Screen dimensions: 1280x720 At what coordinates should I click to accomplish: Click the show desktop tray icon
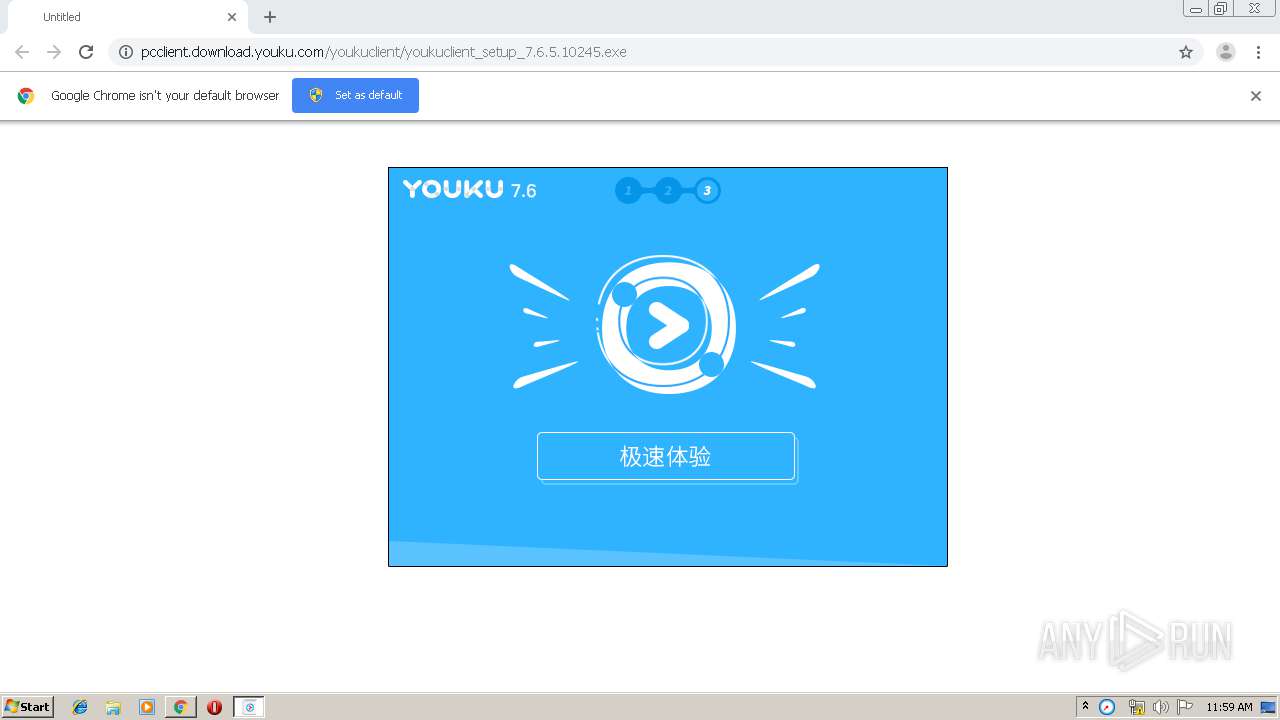[1269, 707]
